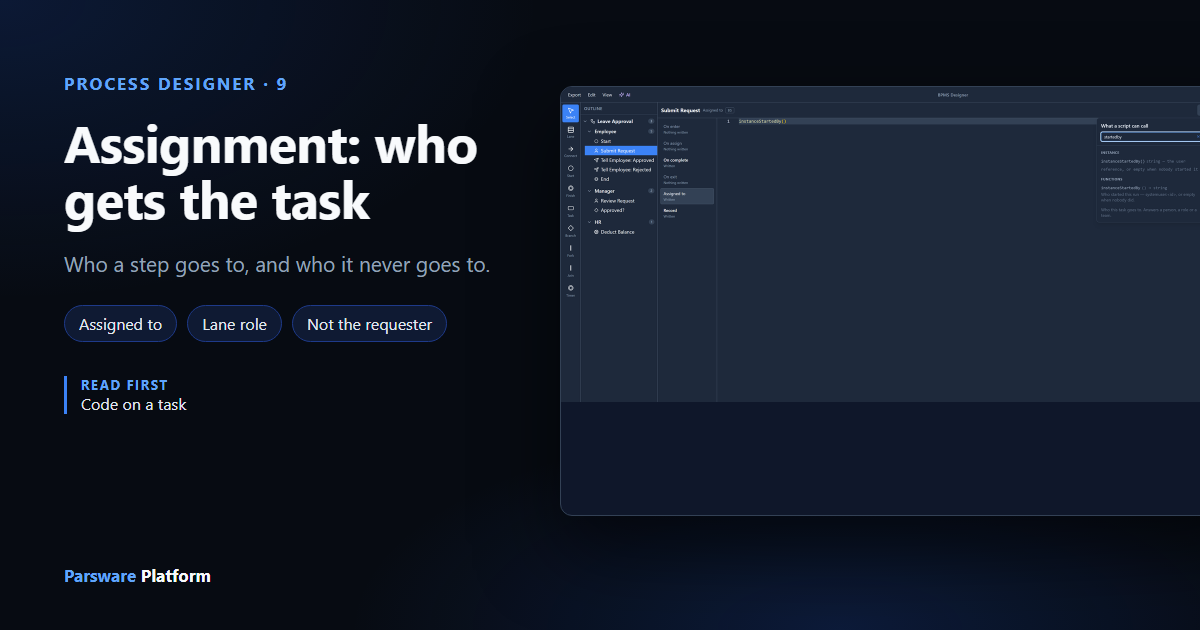This screenshot has height=630, width=1200.
Task: Click the count badge on HR lane
Action: [651, 222]
